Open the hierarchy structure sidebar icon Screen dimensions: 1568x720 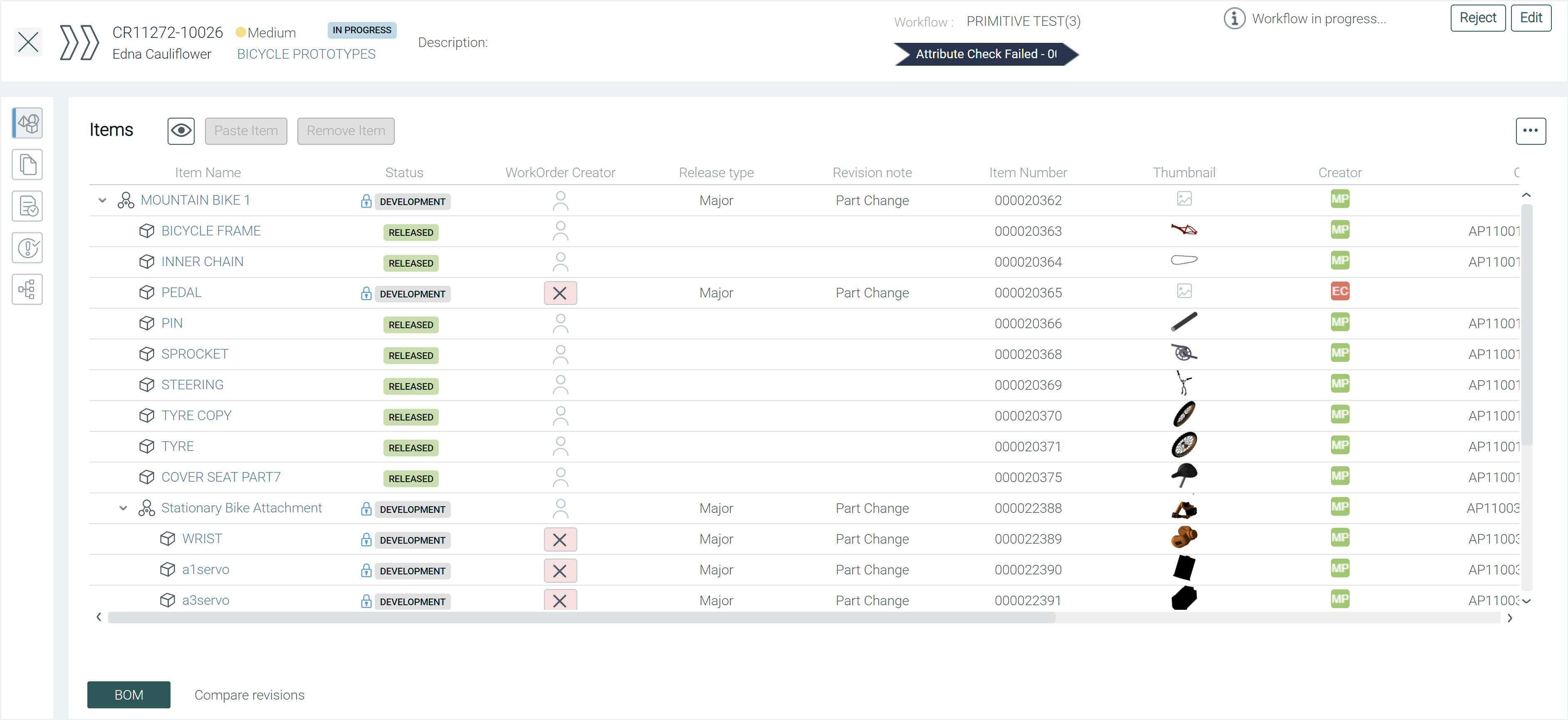27,289
